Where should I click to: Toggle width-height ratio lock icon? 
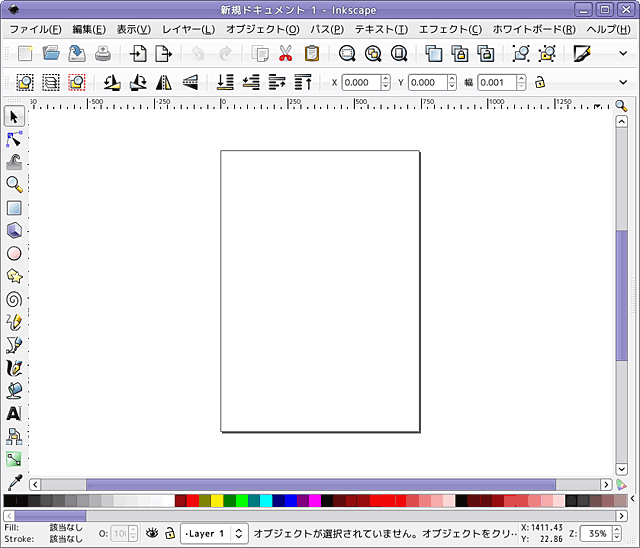[540, 83]
